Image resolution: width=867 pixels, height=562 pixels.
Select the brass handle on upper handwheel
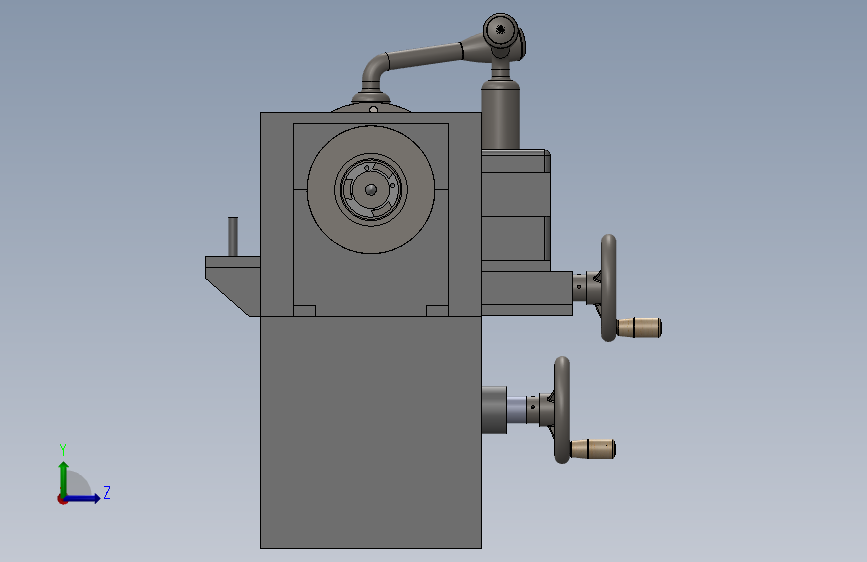click(x=639, y=327)
